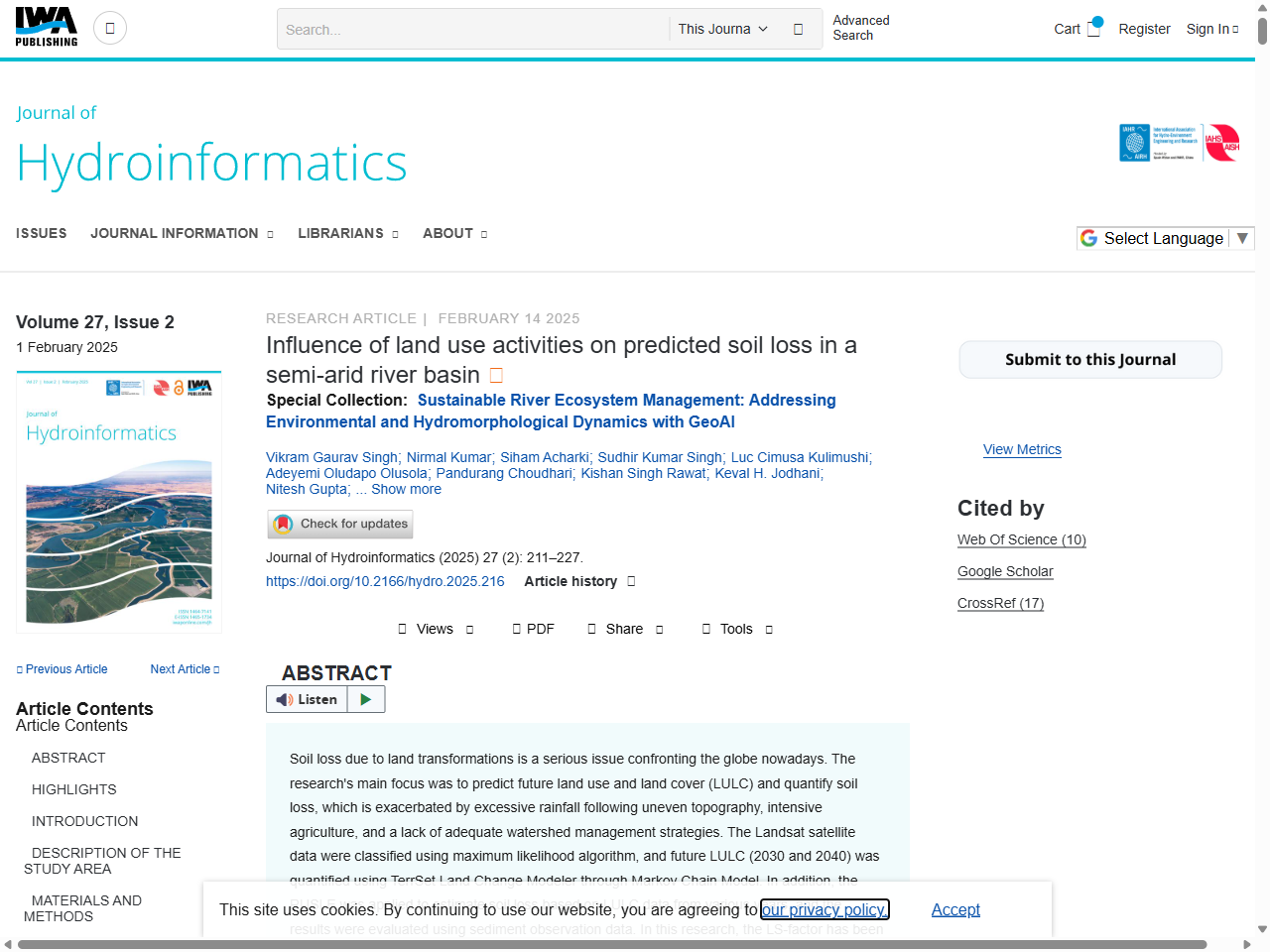Play the abstract with Listen play arrow
The image size is (1270, 952).
point(366,699)
